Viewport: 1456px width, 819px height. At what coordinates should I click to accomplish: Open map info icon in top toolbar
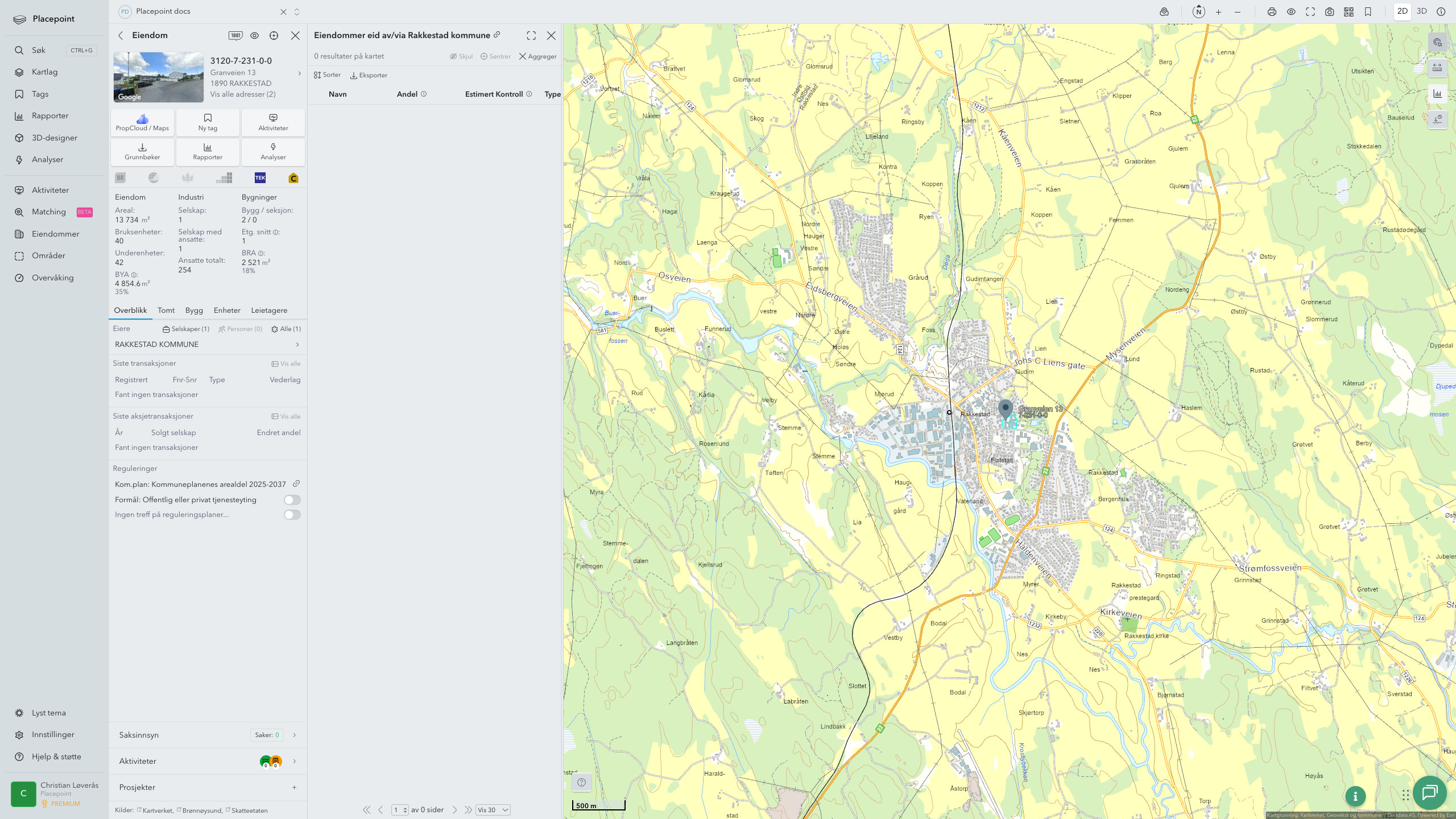(x=1441, y=12)
